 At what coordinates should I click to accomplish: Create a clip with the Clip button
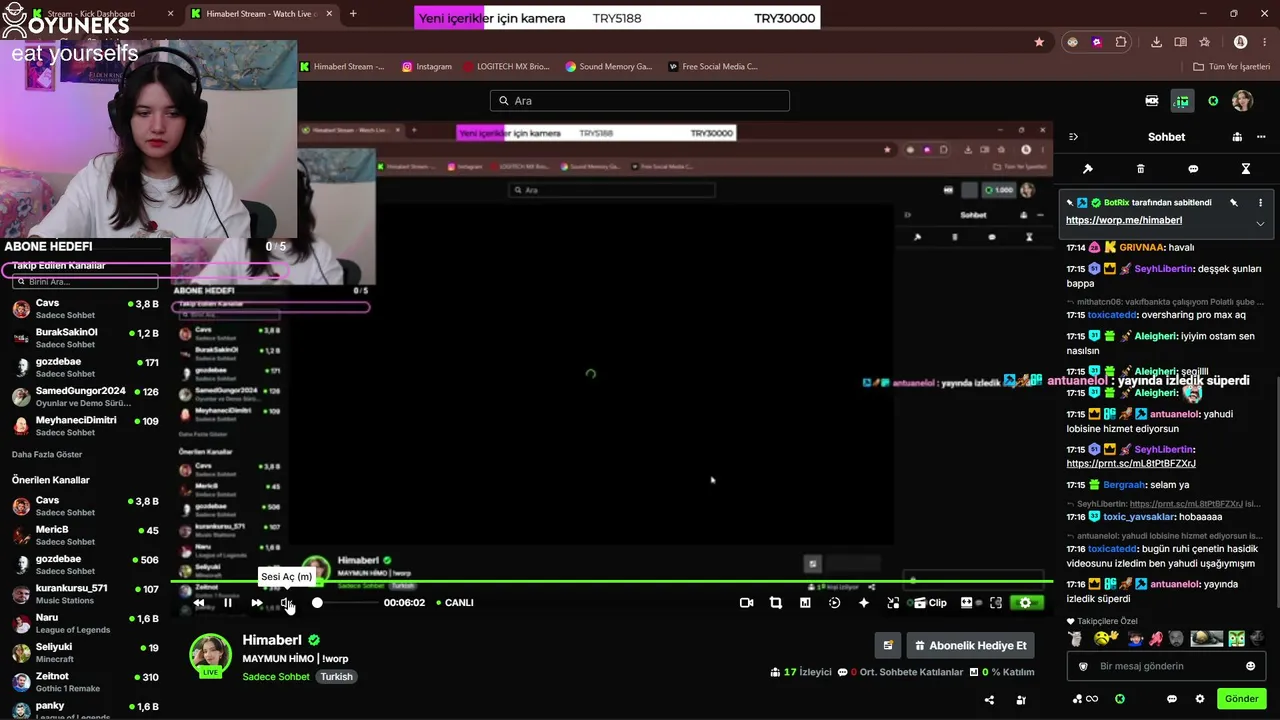(x=930, y=603)
